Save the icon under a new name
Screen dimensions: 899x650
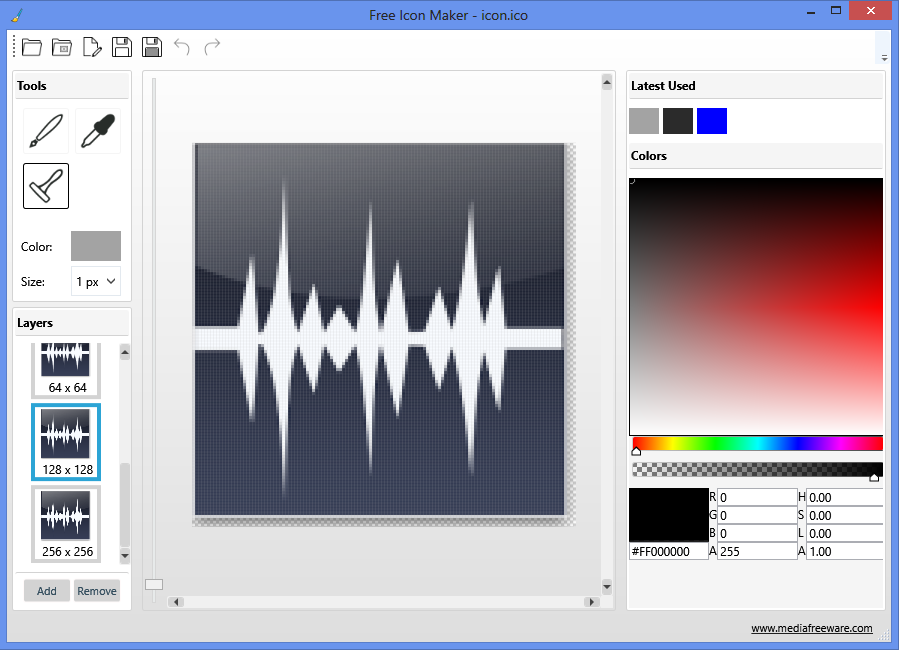click(151, 47)
